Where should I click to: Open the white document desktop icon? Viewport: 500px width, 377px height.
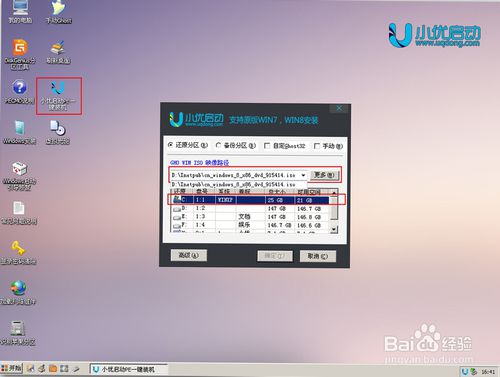pos(19,213)
